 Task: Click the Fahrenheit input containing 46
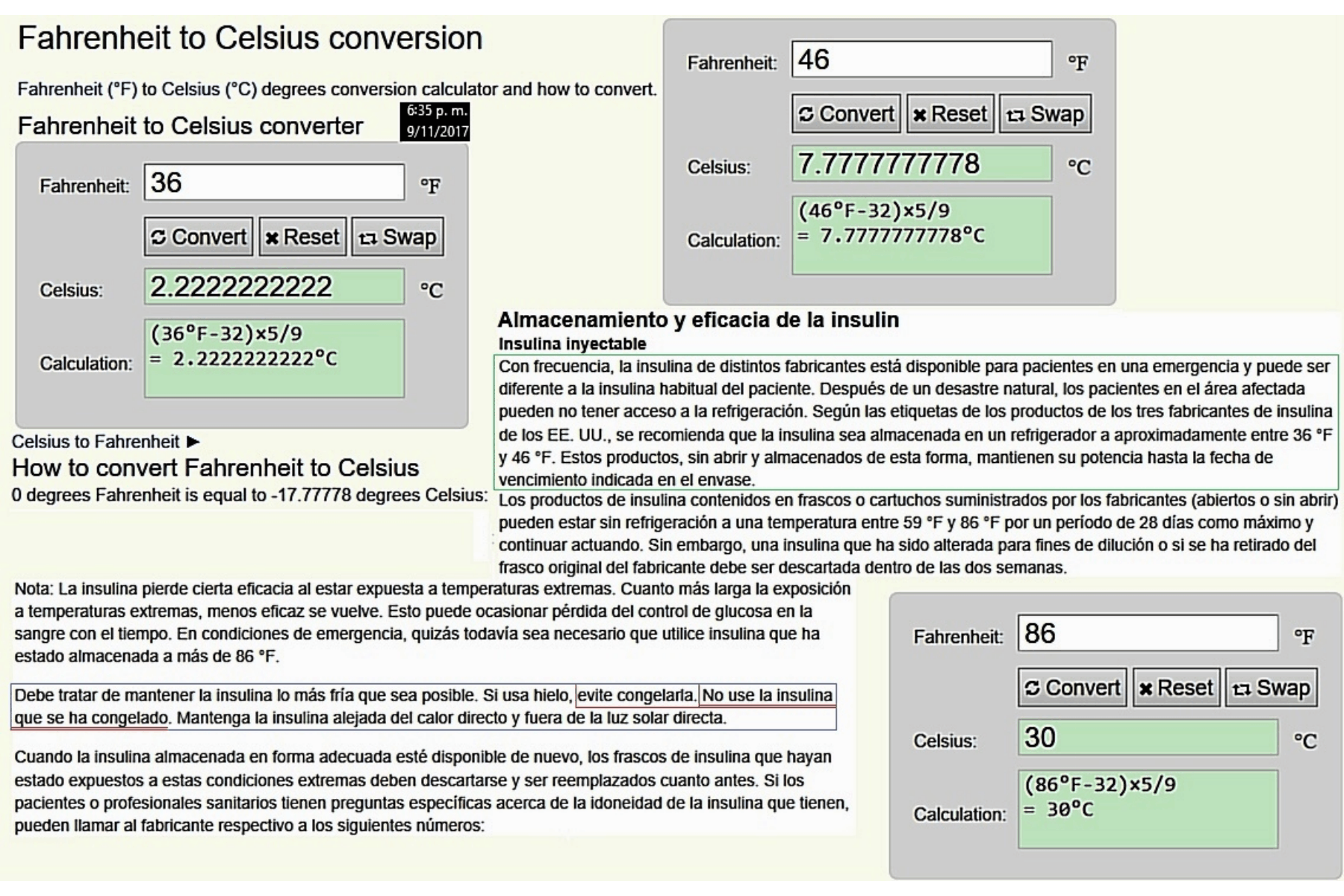(x=921, y=59)
